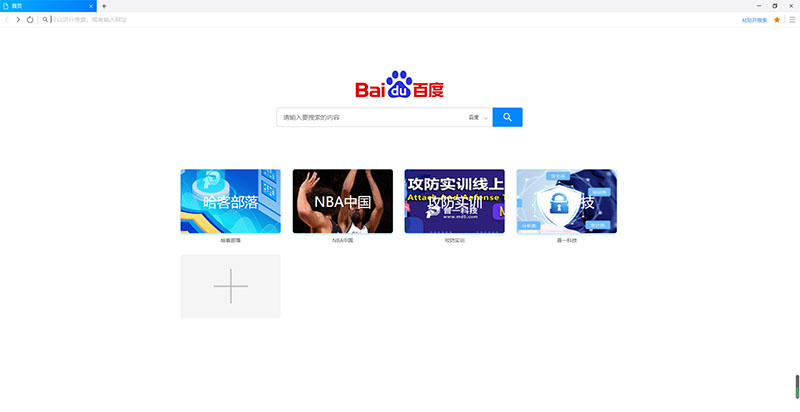Click the 攻防实训 caption below tile
The image size is (800, 412).
click(455, 241)
